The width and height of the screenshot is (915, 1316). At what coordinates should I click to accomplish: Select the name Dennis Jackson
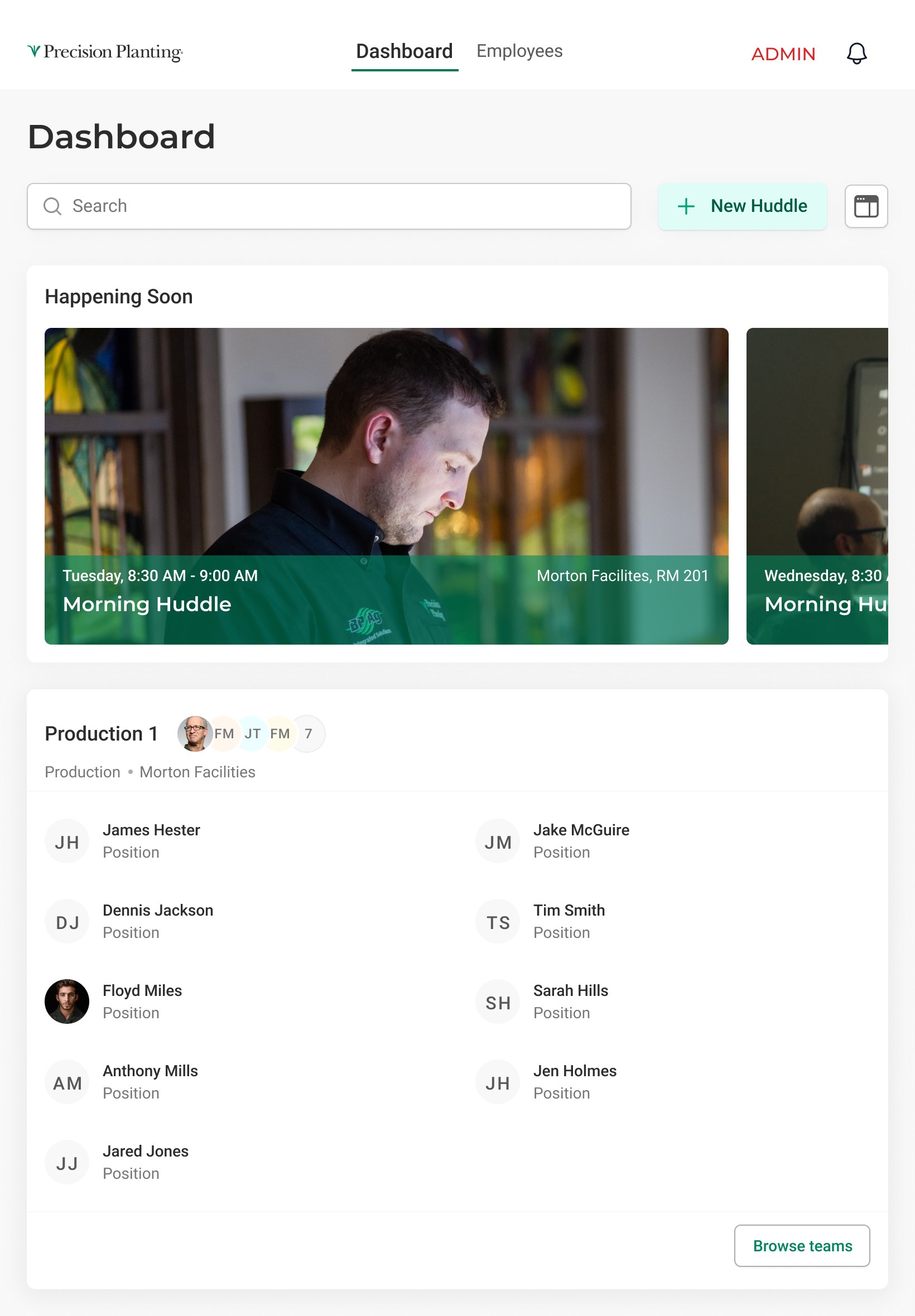pos(158,911)
